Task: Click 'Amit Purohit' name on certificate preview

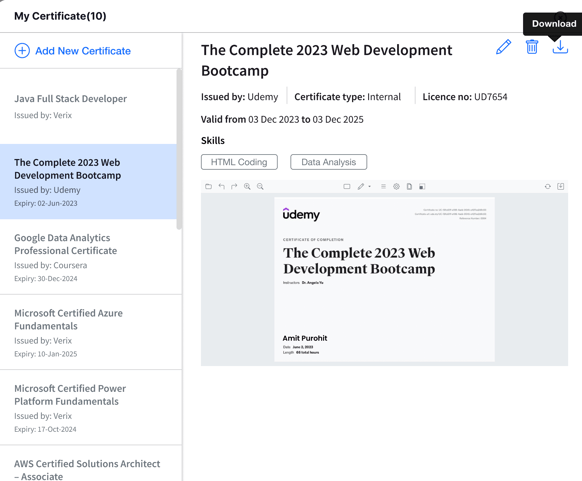Action: [305, 338]
